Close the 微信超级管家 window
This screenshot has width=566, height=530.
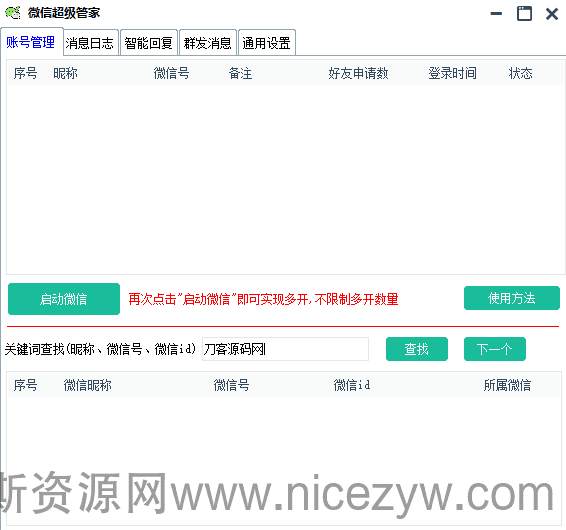(x=552, y=14)
